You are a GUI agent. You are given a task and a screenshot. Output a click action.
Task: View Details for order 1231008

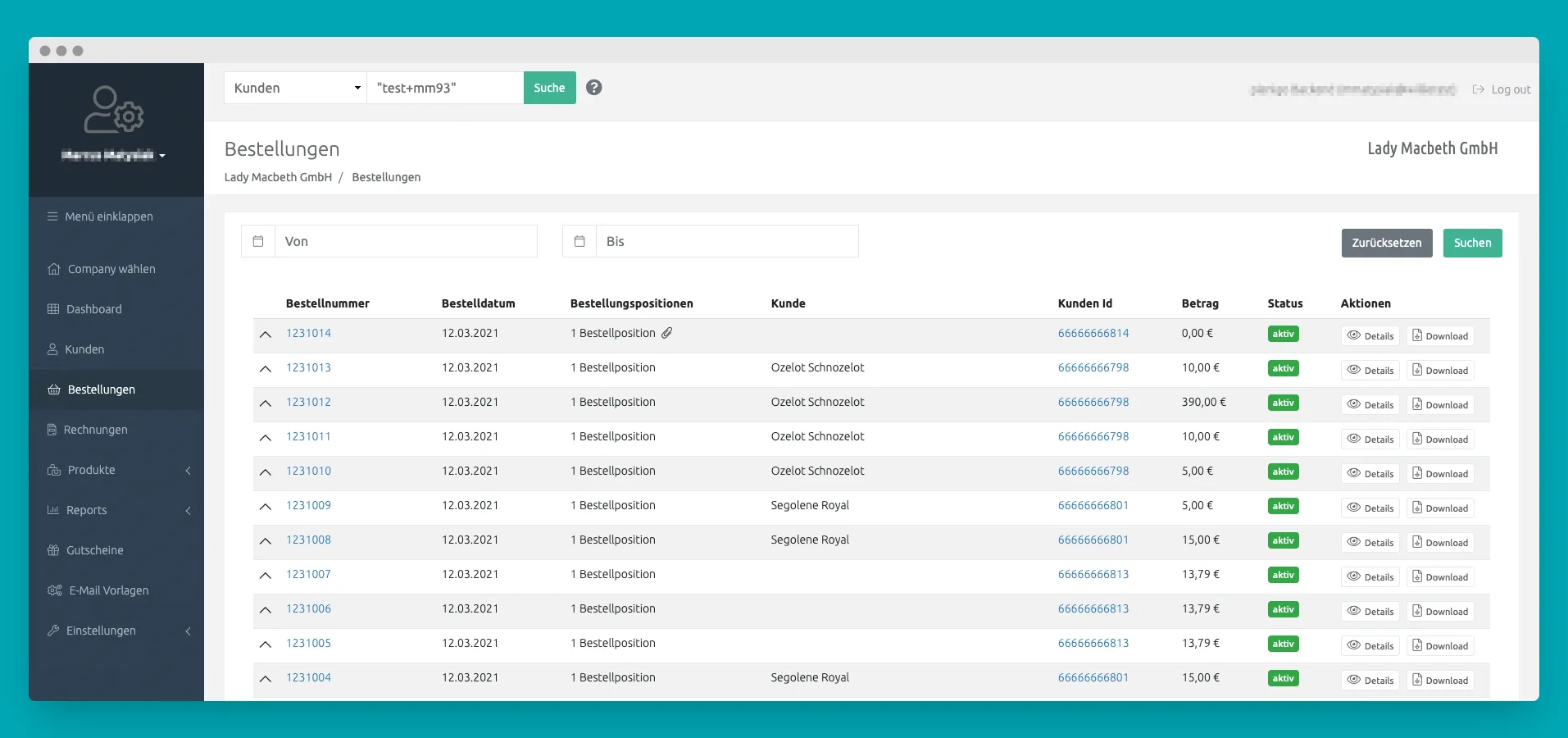pos(1370,542)
